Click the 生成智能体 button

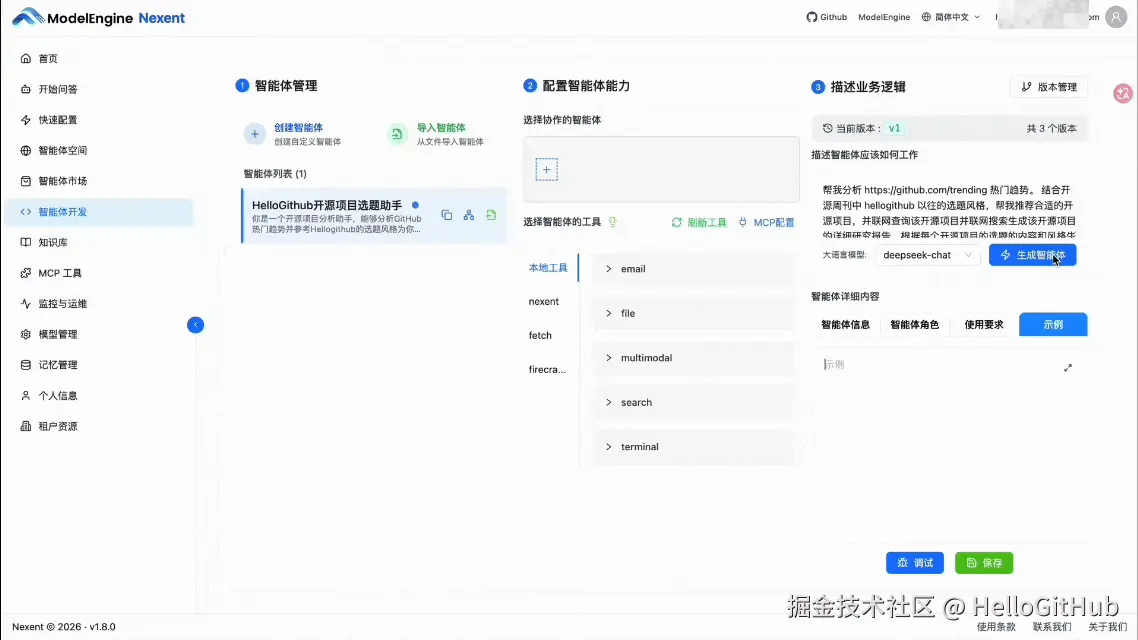pos(1032,255)
